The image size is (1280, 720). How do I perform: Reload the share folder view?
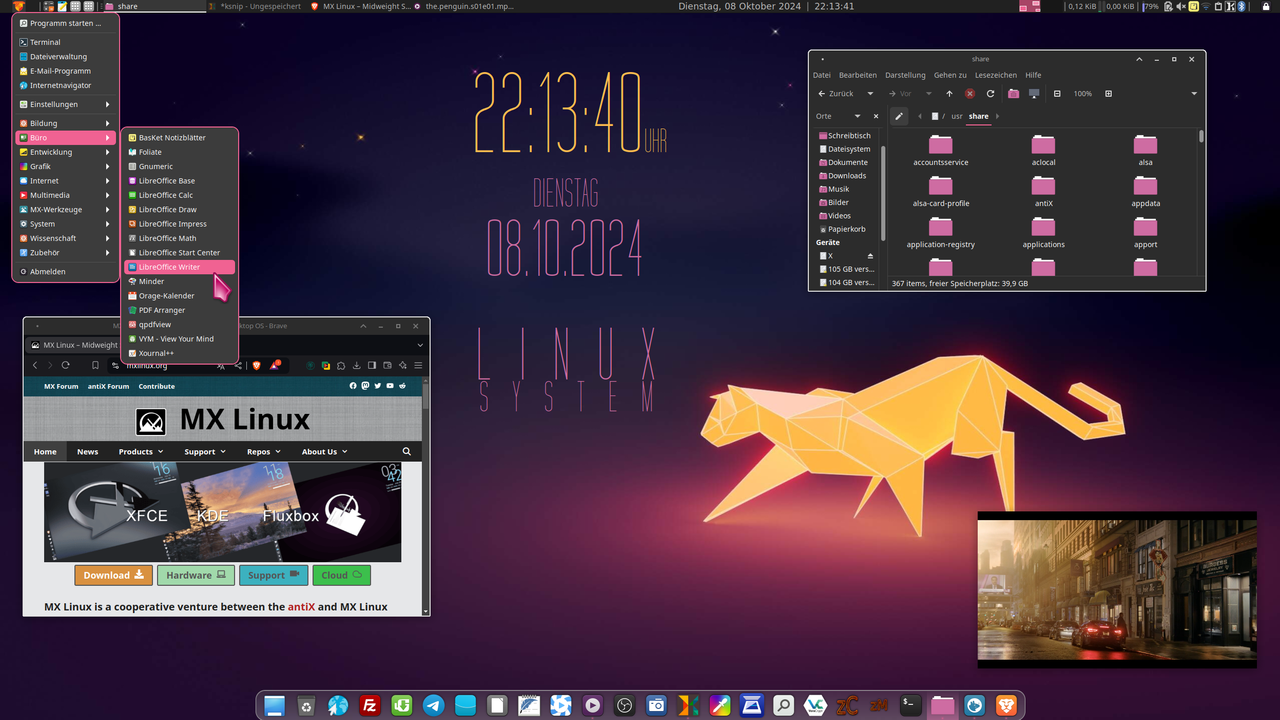(x=990, y=93)
